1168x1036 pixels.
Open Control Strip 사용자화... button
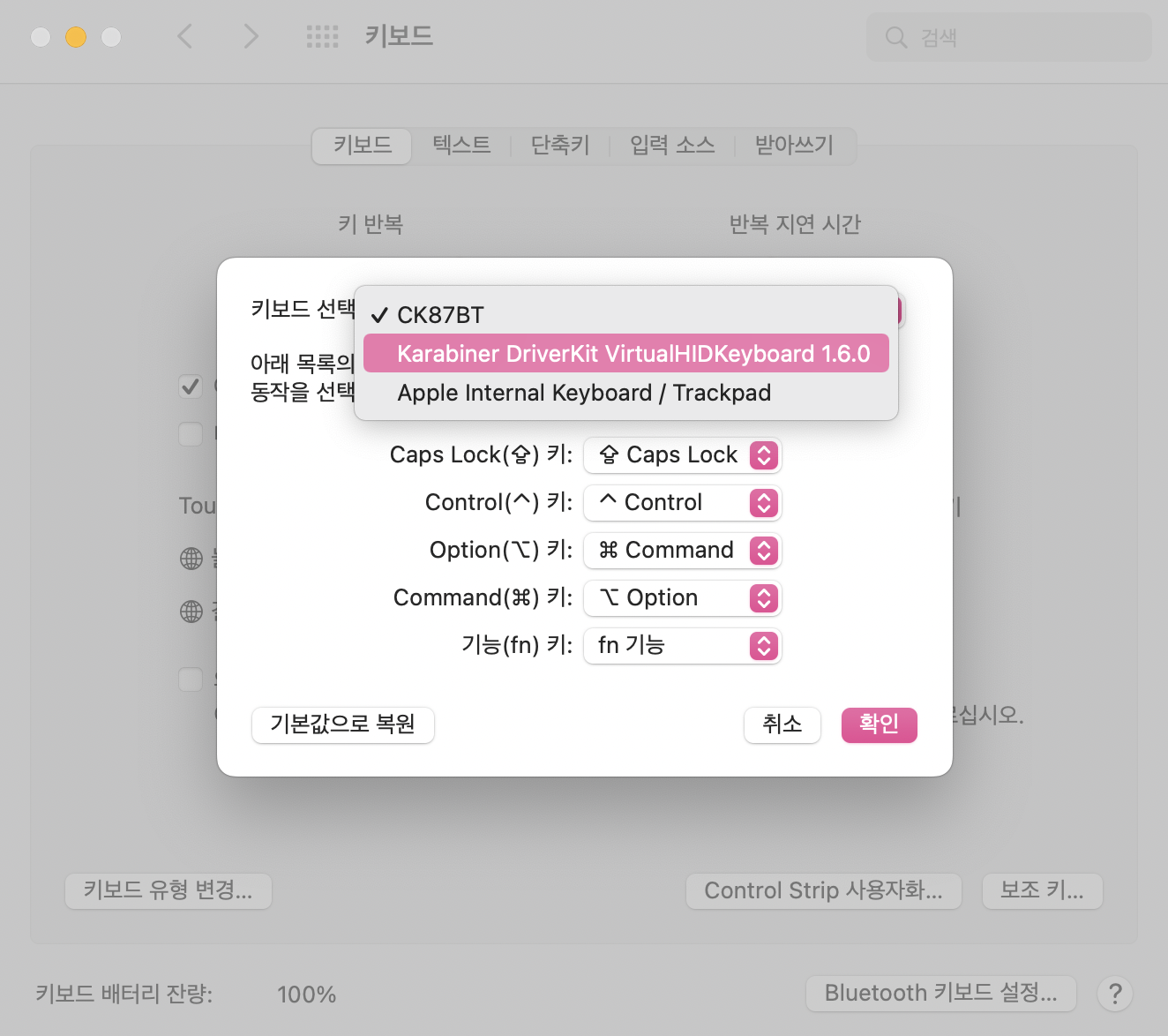[824, 891]
